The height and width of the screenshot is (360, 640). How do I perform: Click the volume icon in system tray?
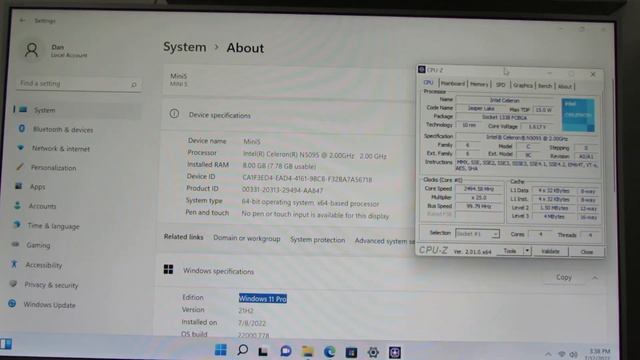pyautogui.click(x=573, y=355)
